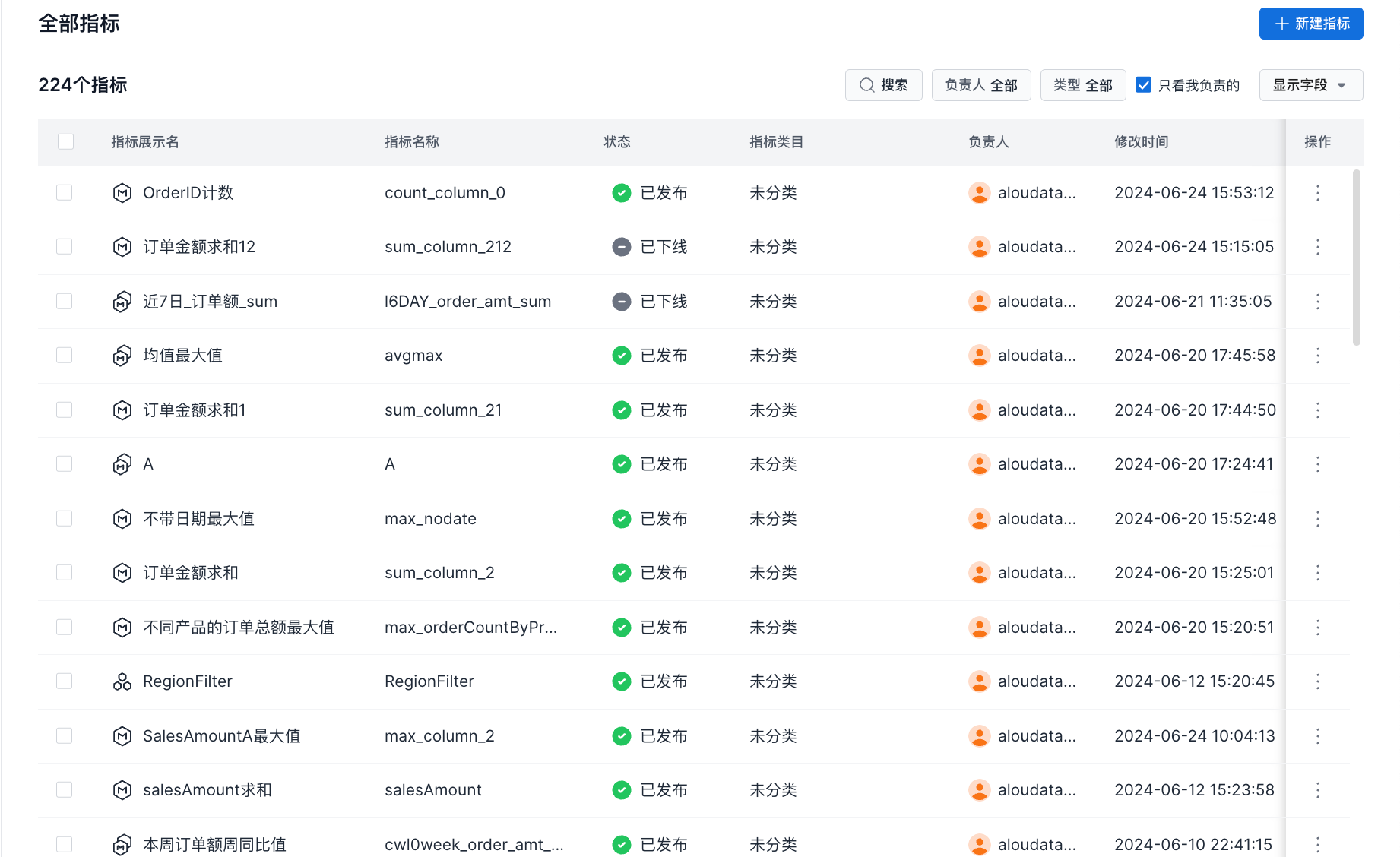Open the 负责人 全部 filter dropdown
The width and height of the screenshot is (1400, 857).
point(980,85)
